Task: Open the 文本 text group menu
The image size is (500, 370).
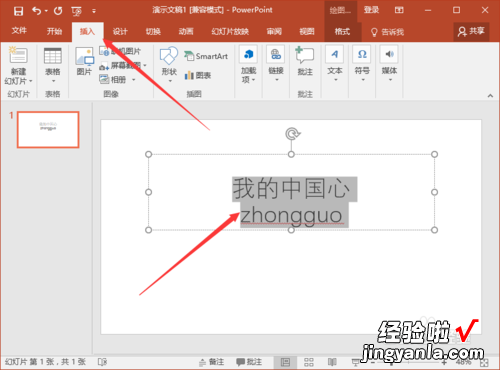Action: pyautogui.click(x=335, y=64)
